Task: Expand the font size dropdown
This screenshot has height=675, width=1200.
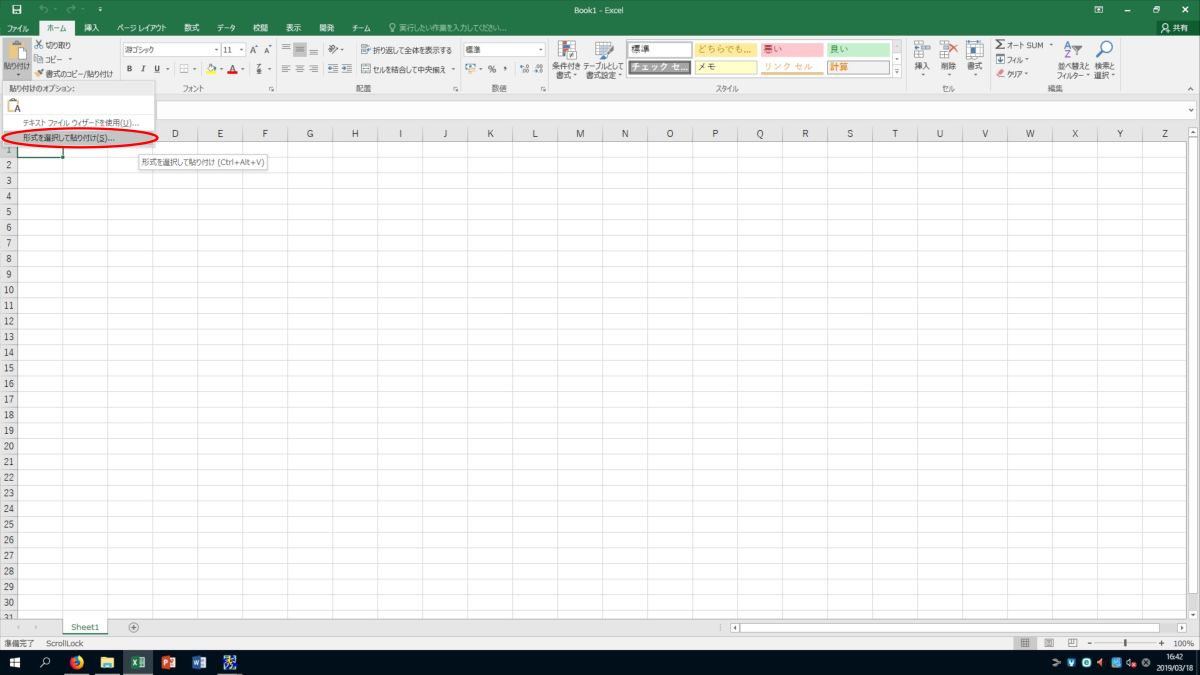Action: tap(242, 50)
